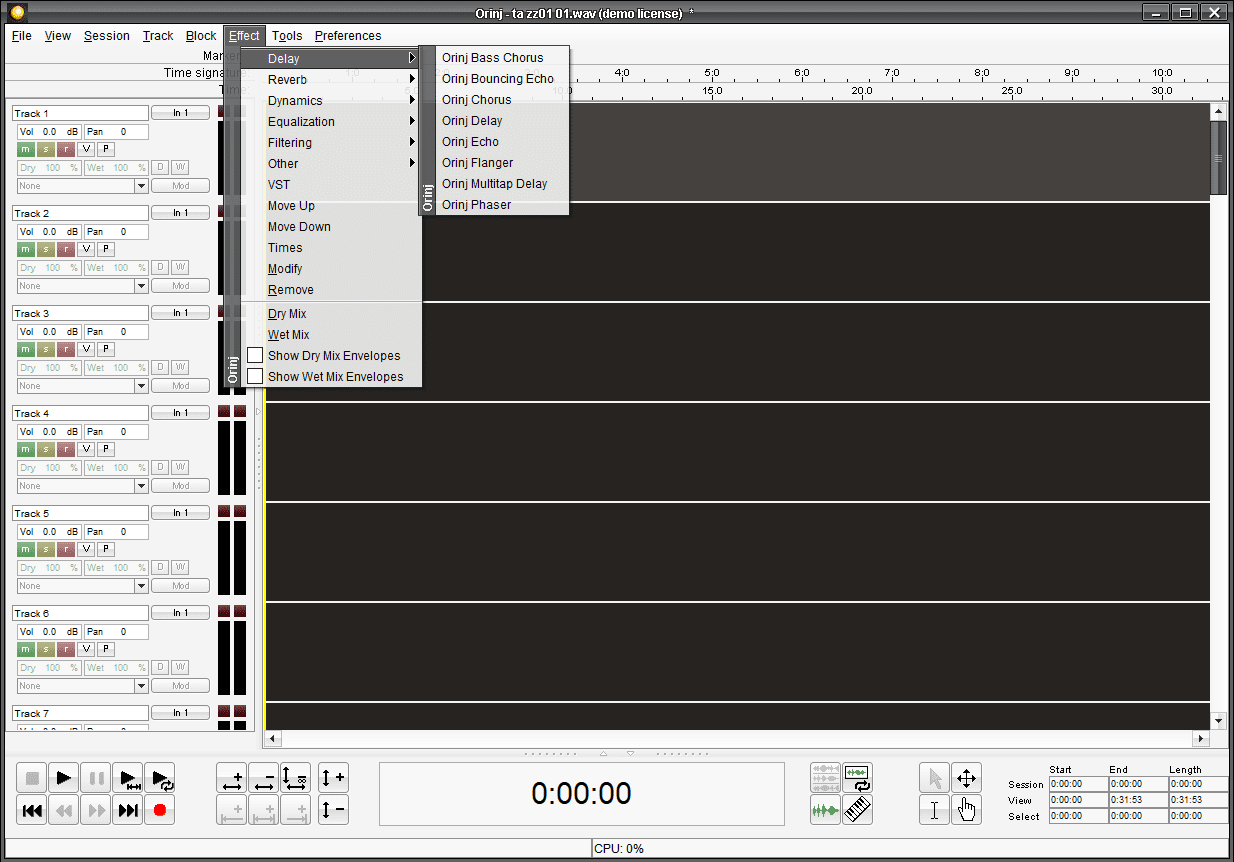The height and width of the screenshot is (862, 1234).
Task: Open the Tools menu
Action: (287, 36)
